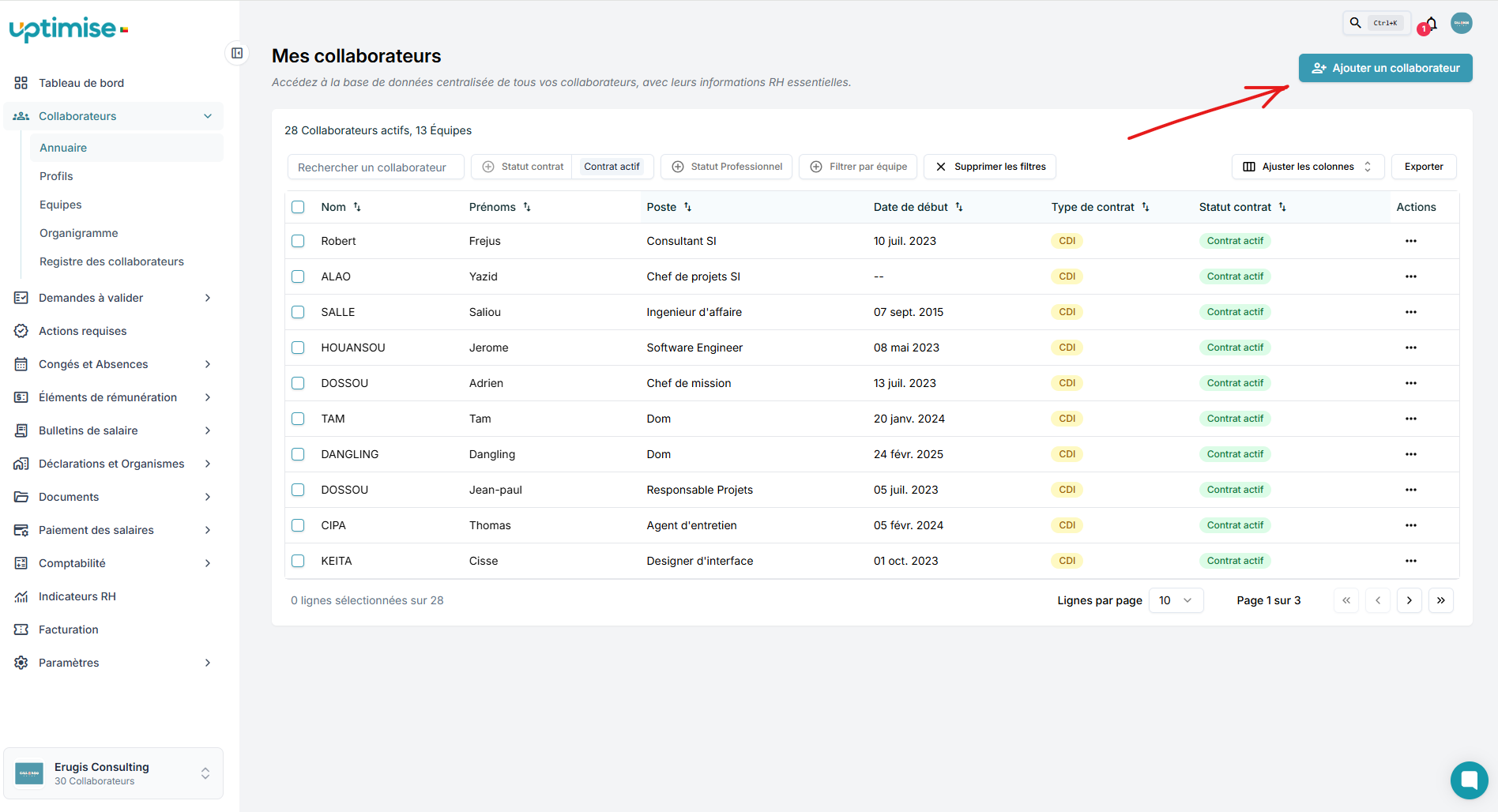
Task: Open Erugis Consulting company switcher
Action: pos(114,773)
